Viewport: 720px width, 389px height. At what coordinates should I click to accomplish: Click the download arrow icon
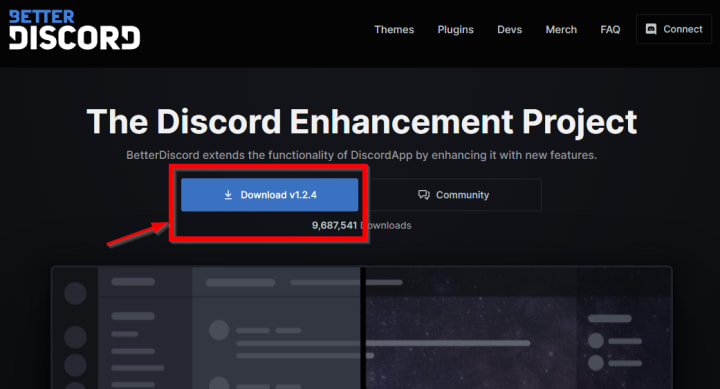point(228,195)
